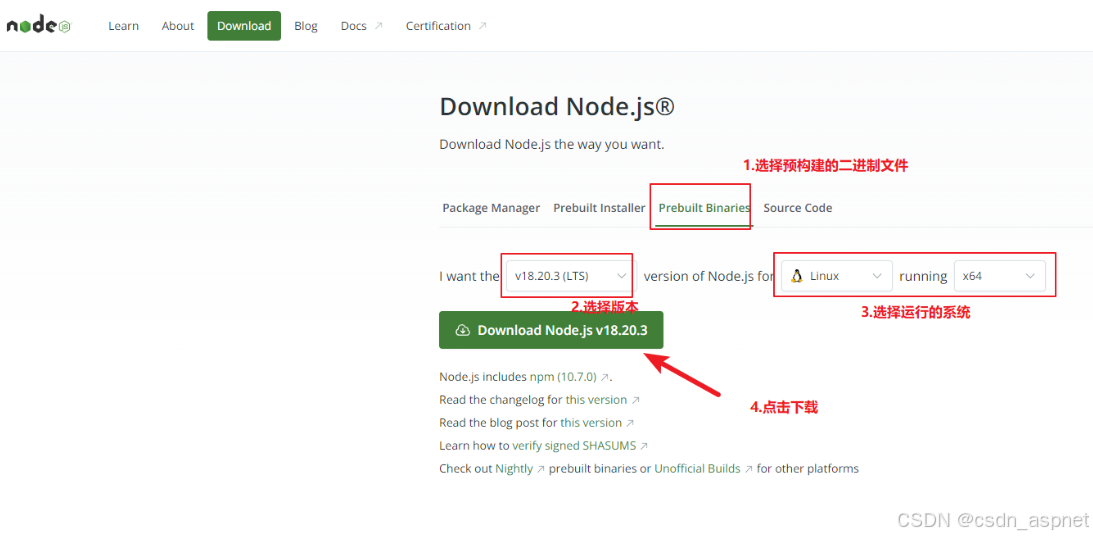Switch to the Prebuilt Installer tab
Viewport: 1093px width, 537px height.
[x=599, y=208]
